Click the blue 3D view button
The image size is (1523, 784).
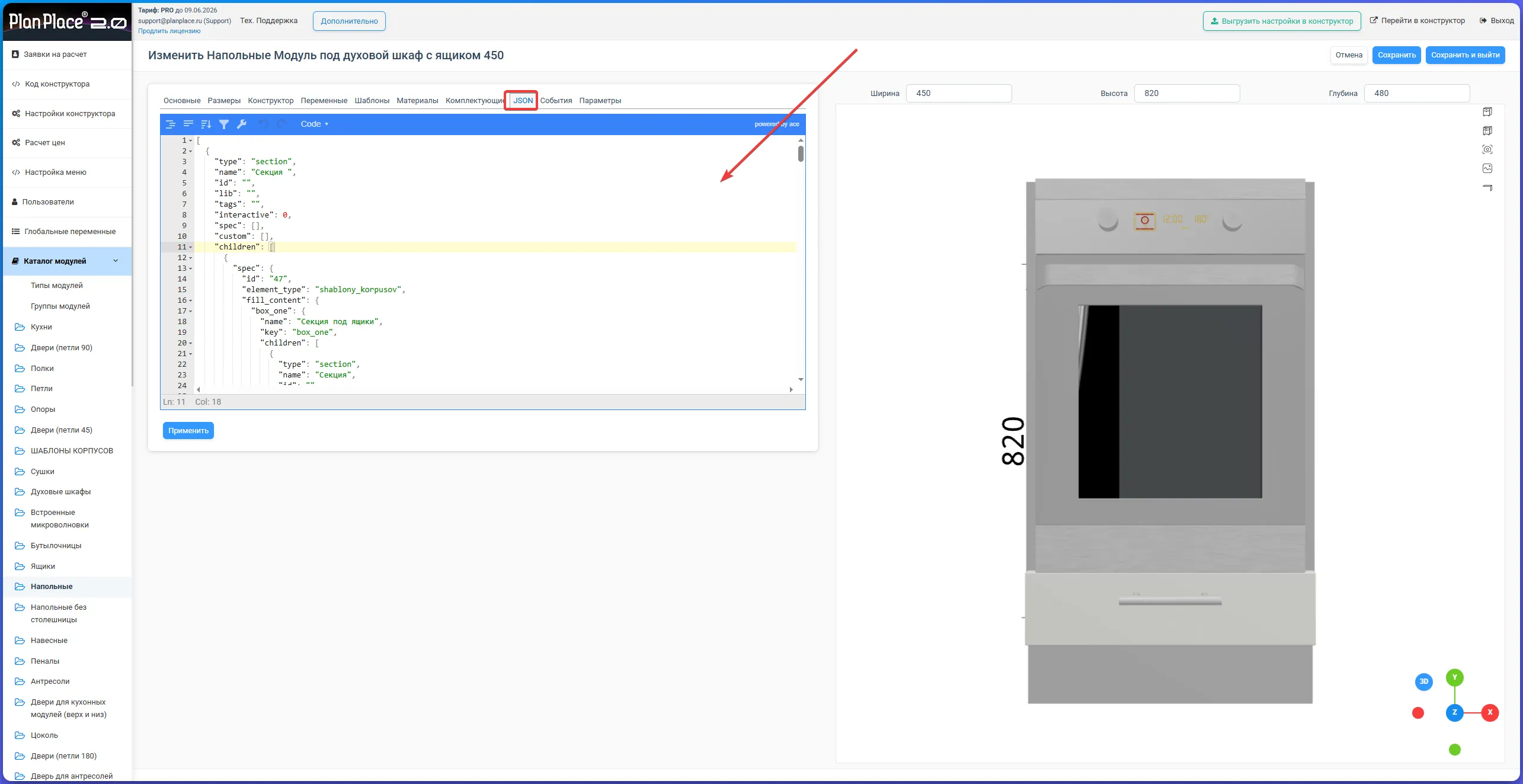1423,681
